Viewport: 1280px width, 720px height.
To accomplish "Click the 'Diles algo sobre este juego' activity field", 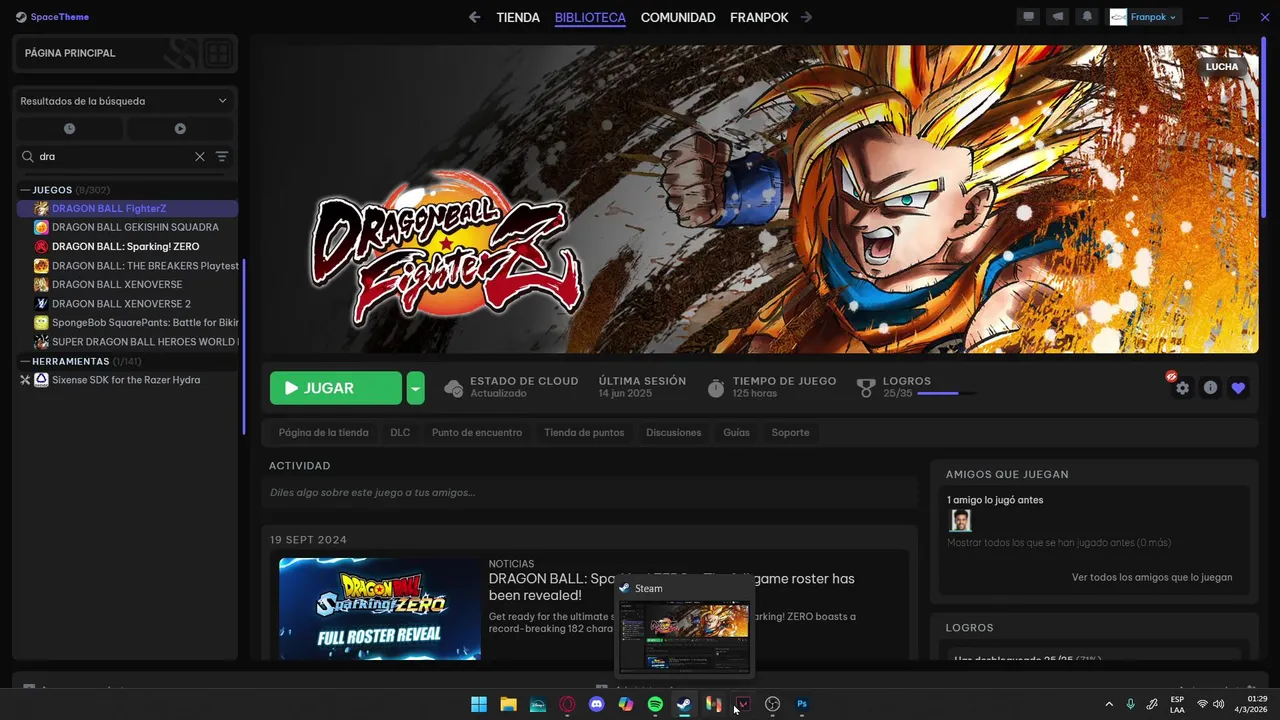I will (590, 492).
